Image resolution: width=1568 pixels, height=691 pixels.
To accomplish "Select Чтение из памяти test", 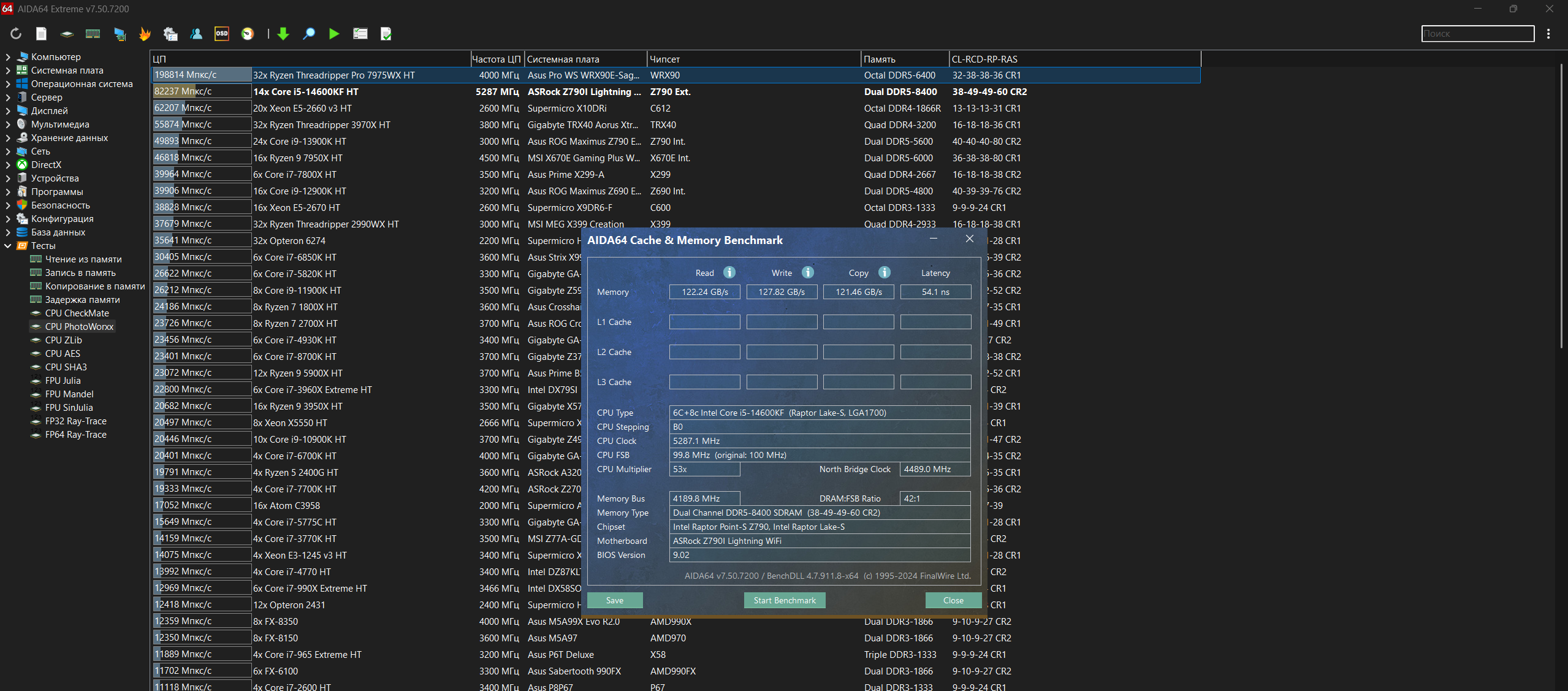I will point(83,259).
